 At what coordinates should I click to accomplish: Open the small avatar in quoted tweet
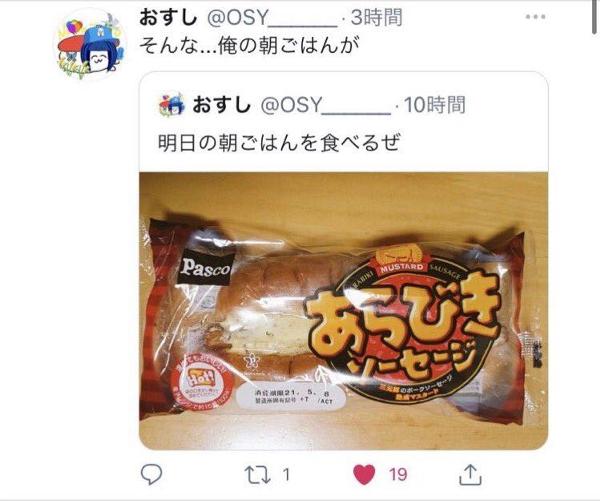tap(172, 104)
